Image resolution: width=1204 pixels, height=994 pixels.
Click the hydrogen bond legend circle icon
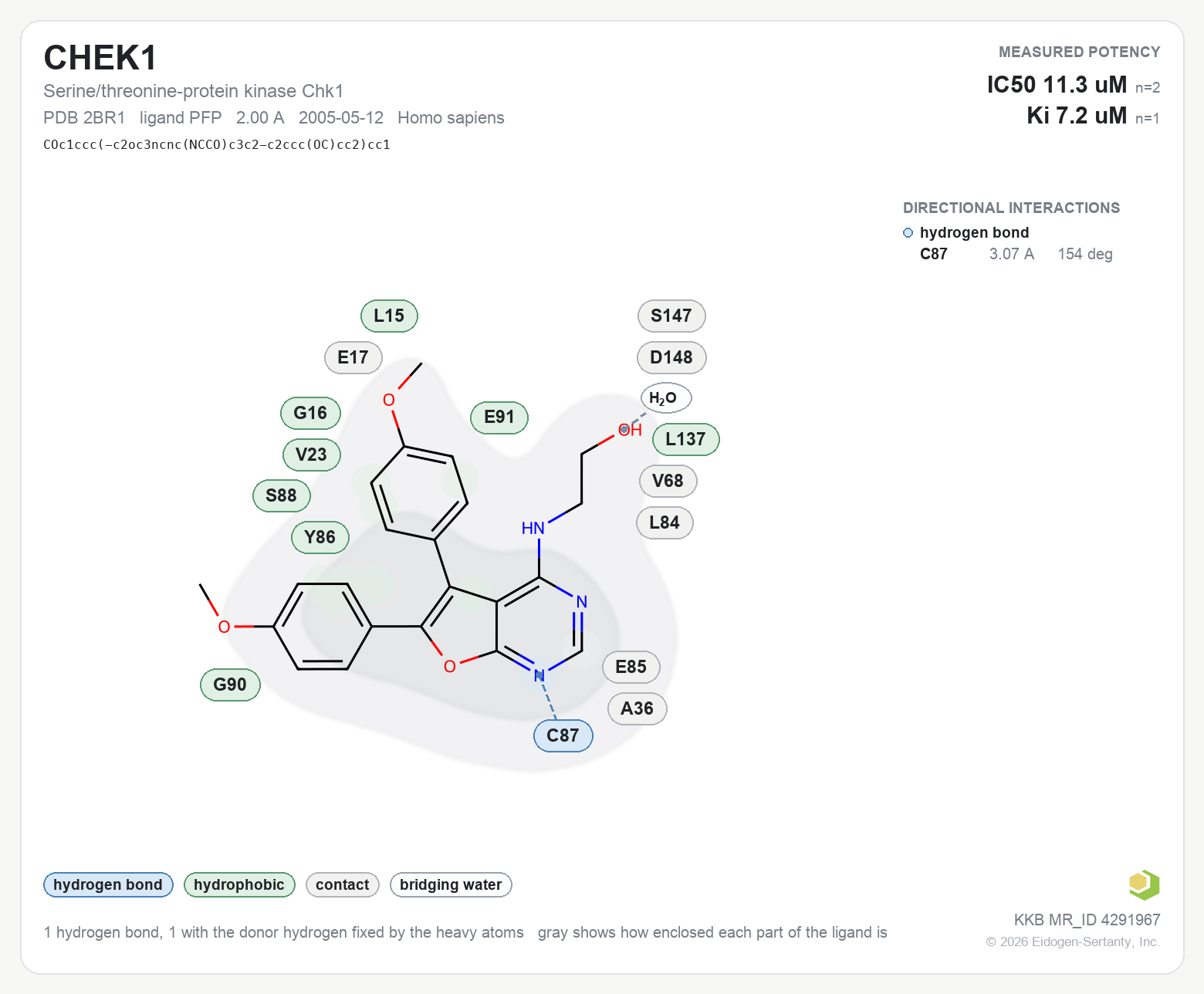pyautogui.click(x=908, y=233)
